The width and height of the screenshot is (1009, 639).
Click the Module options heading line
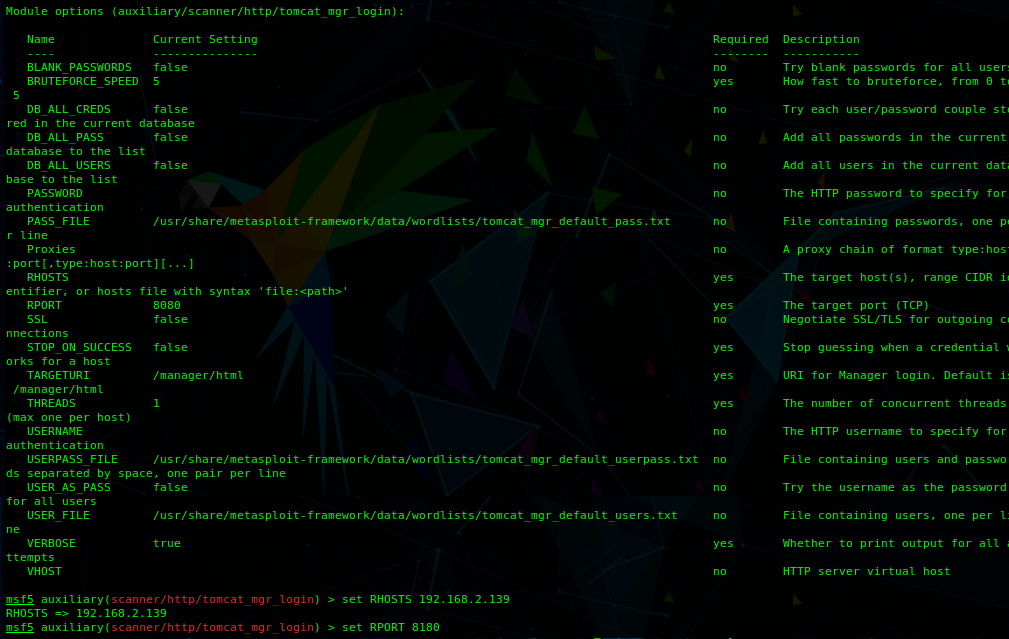point(205,12)
